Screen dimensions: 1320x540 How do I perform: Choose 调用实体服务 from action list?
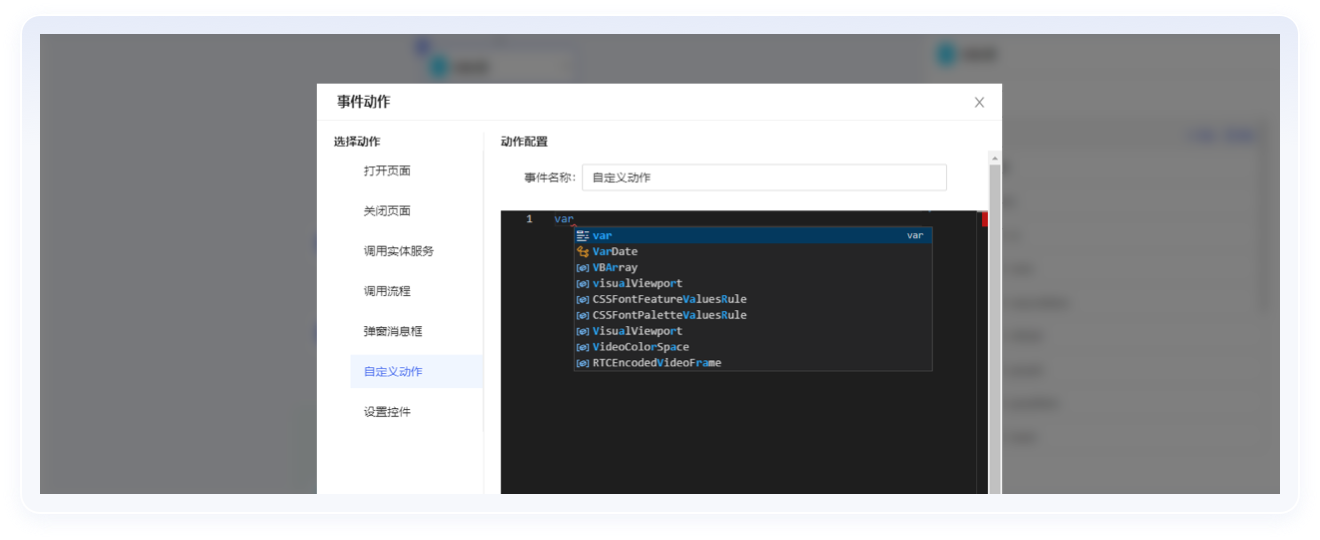click(399, 251)
